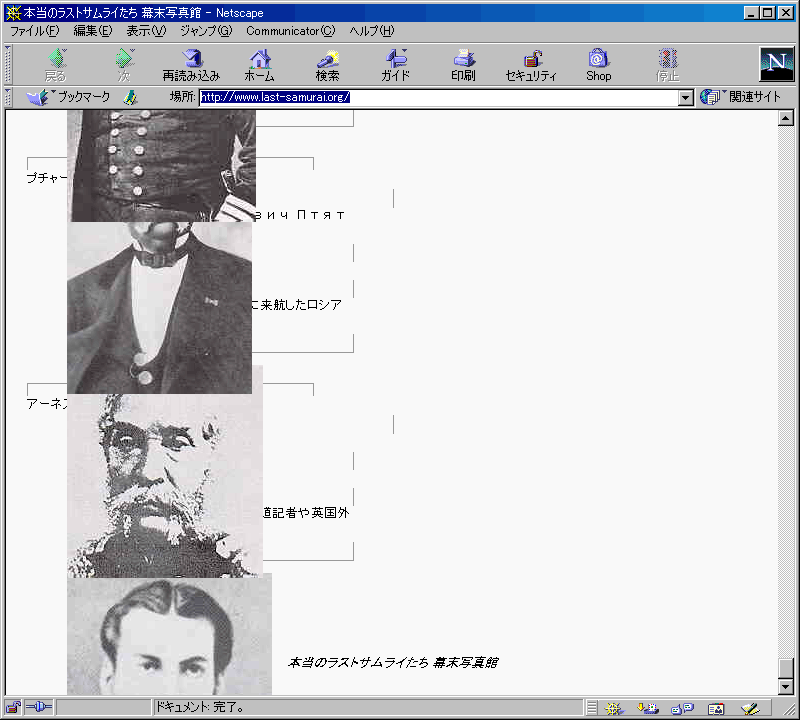Collapse the location toolbar grip

pyautogui.click(x=8, y=97)
